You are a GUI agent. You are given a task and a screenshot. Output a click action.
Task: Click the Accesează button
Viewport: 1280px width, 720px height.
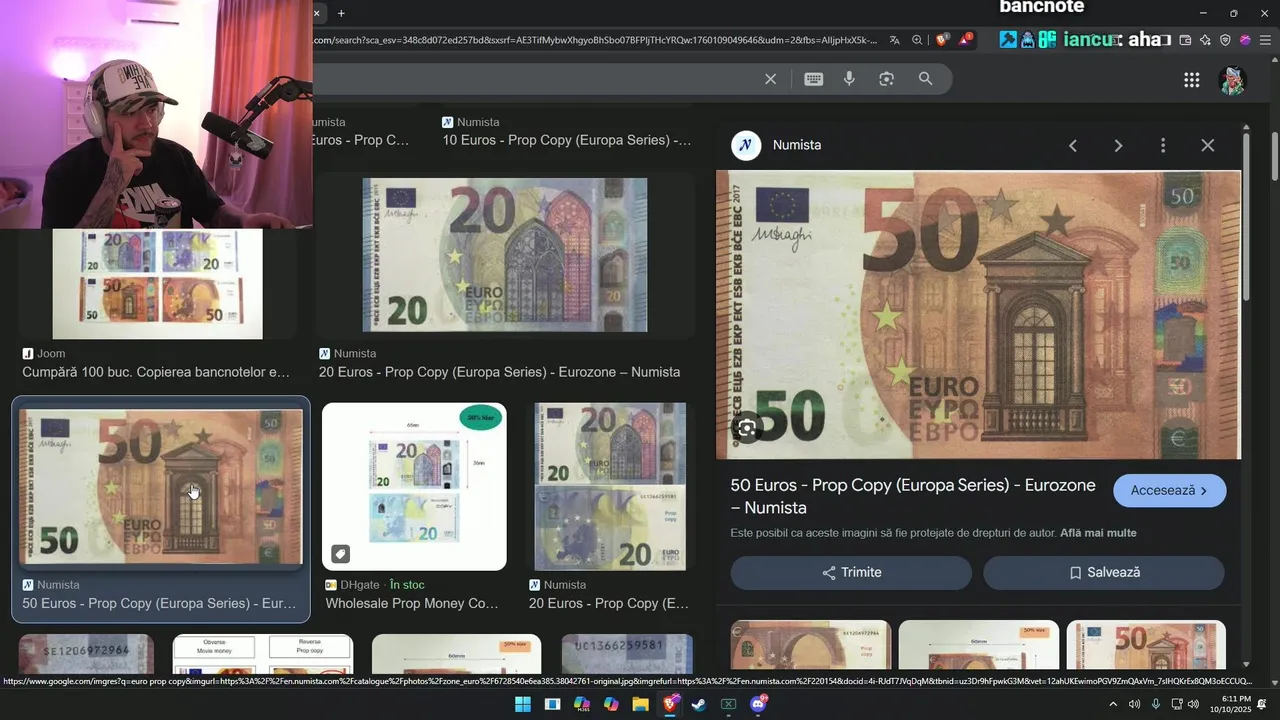coord(1169,491)
